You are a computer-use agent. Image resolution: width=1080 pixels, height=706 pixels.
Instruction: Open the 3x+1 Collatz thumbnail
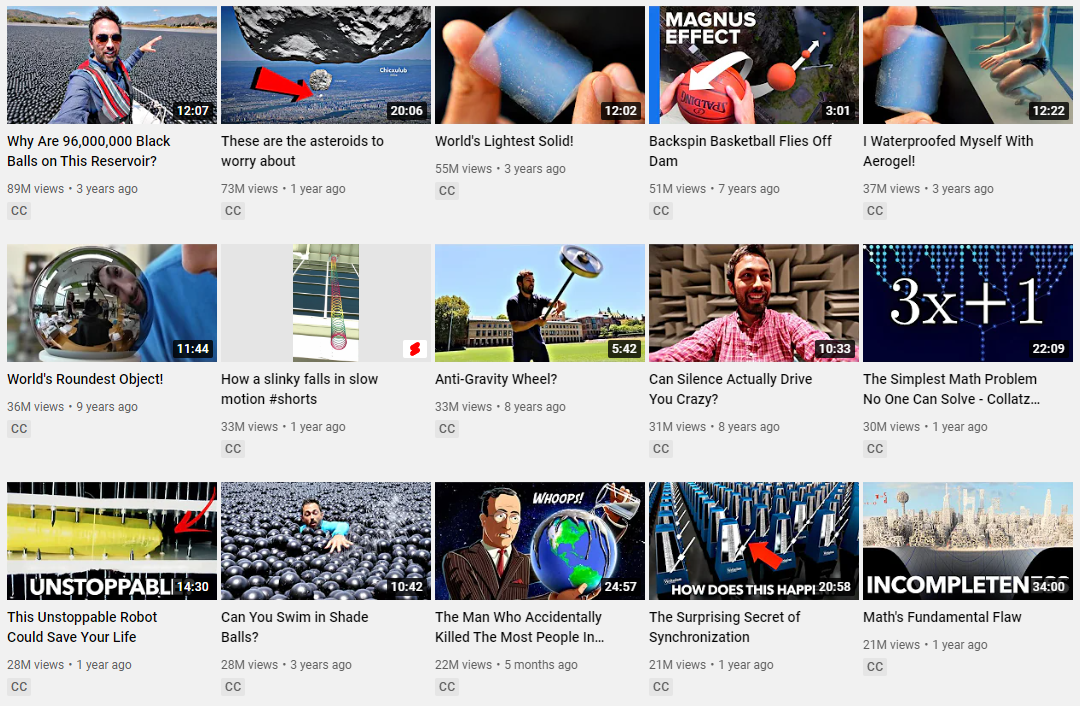tap(968, 303)
